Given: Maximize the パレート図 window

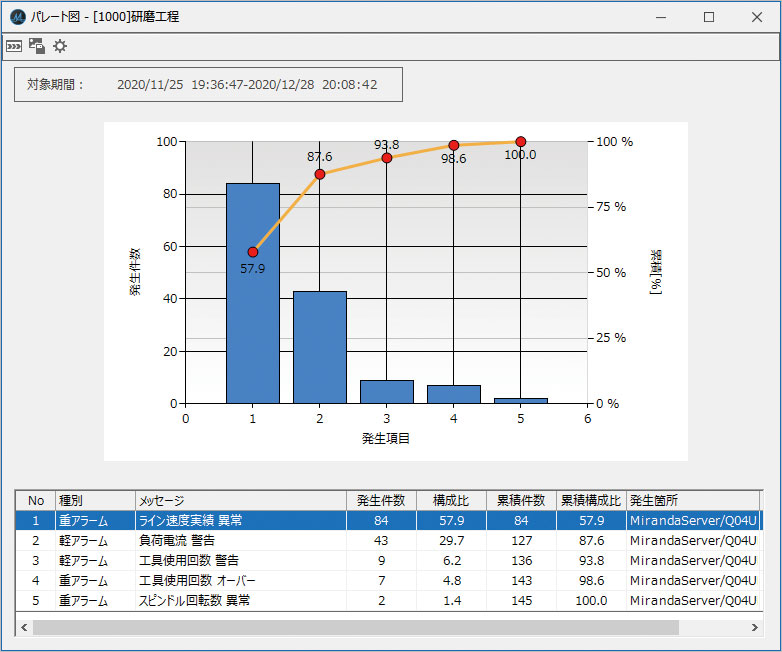Looking at the screenshot, I should click(709, 17).
